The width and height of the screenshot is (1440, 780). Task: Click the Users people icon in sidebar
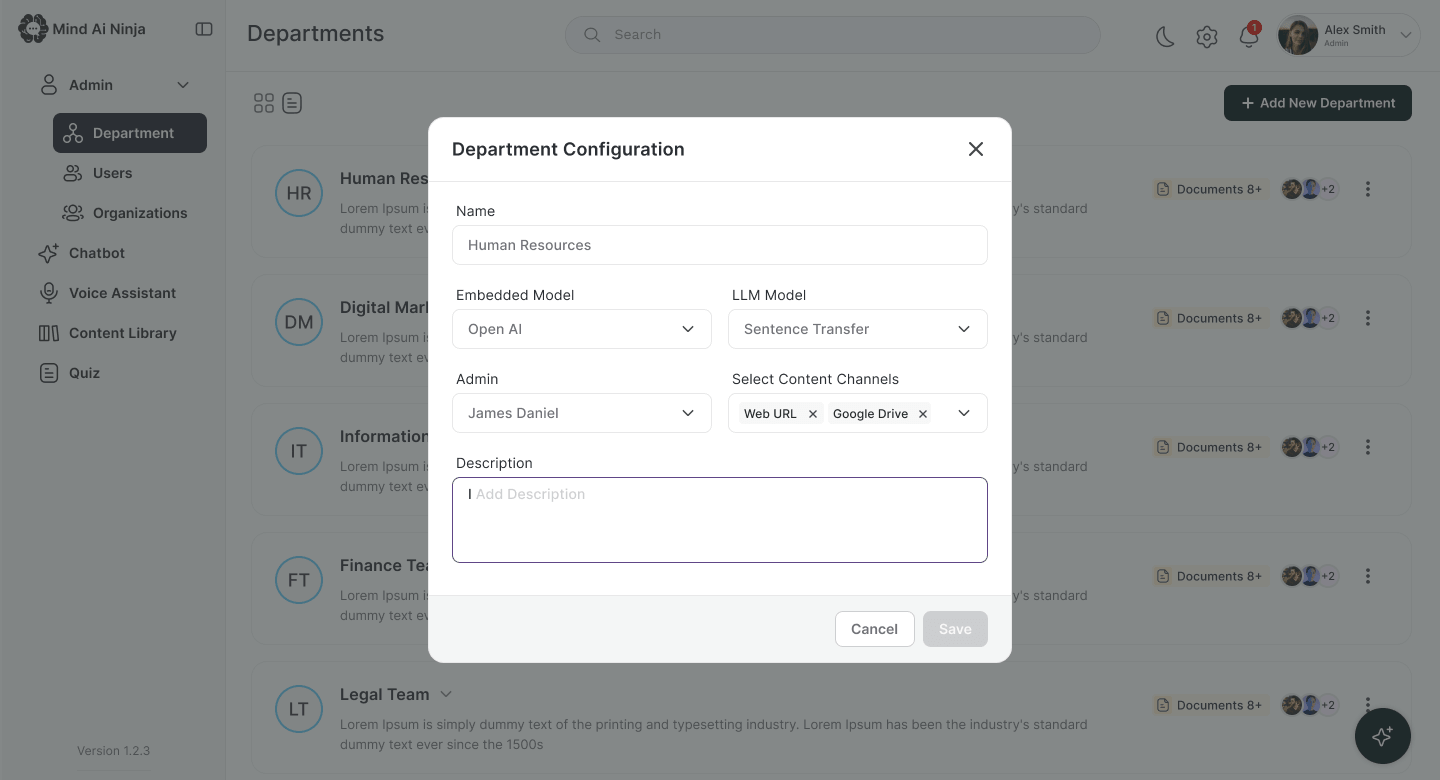(x=72, y=173)
